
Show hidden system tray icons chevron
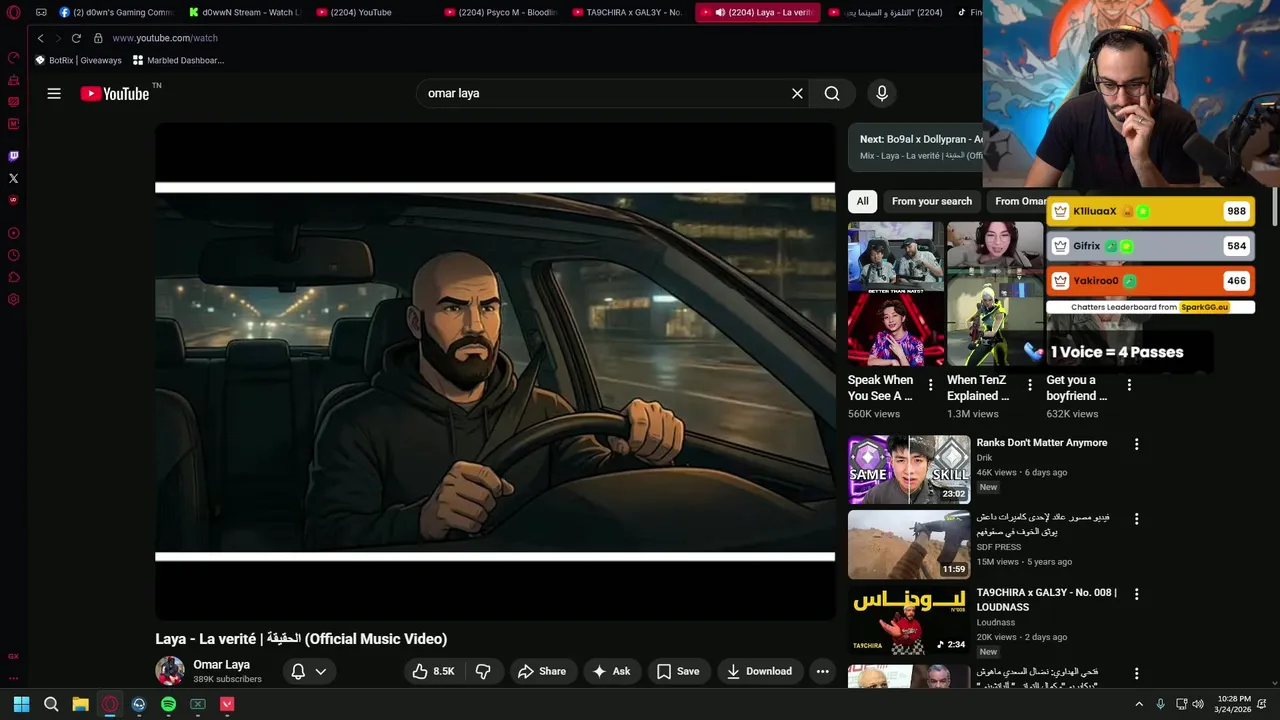(x=1138, y=704)
